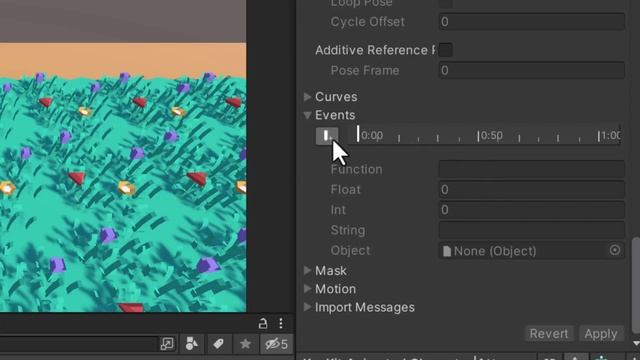
Task: Click the project search bar
Action: [x=78, y=344]
